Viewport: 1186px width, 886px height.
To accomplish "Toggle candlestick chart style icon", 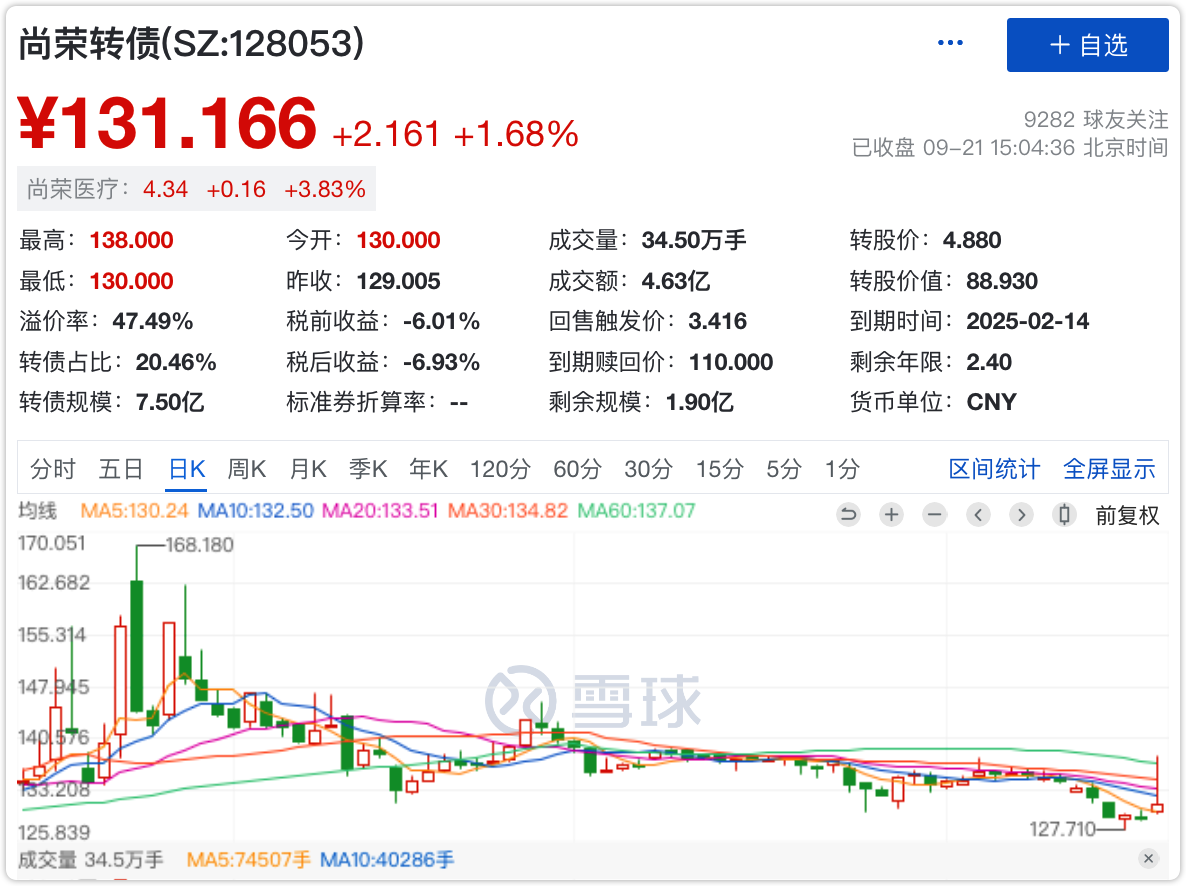I will [1064, 515].
